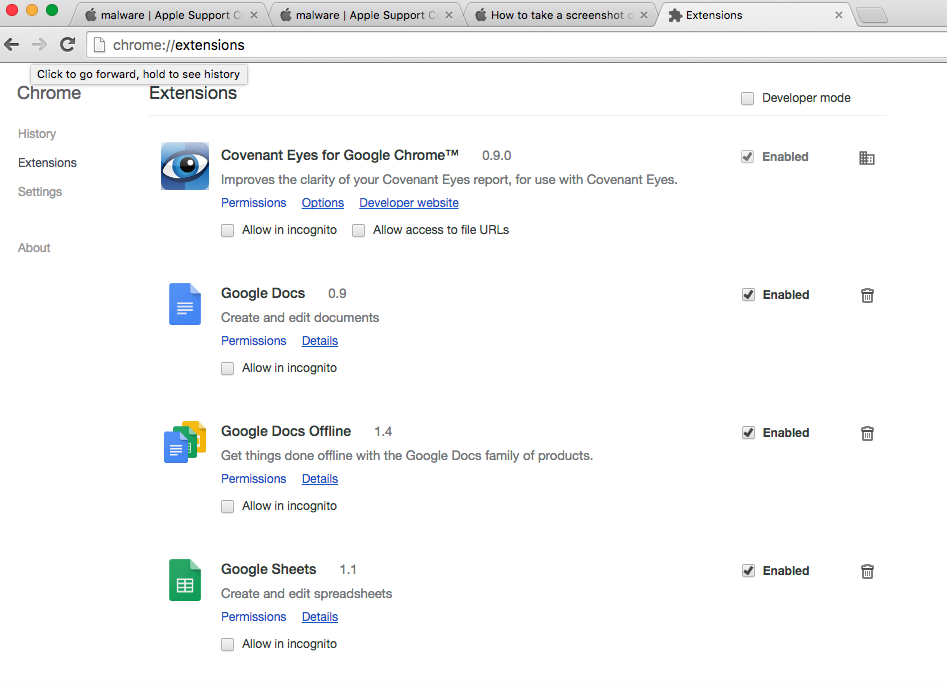Check Allow access to file URLs
Viewport: 947px width, 684px height.
click(359, 231)
